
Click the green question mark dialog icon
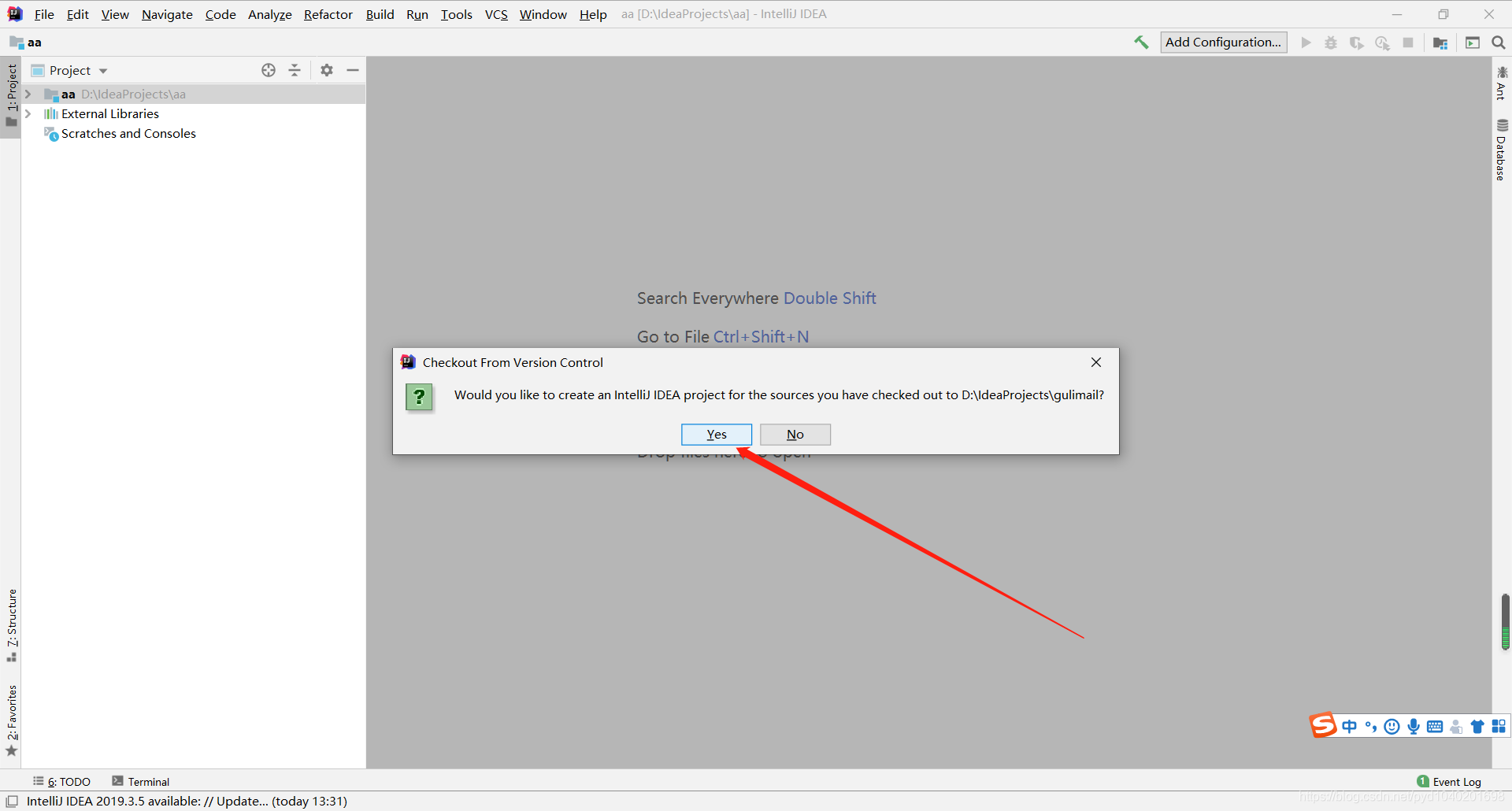click(419, 397)
